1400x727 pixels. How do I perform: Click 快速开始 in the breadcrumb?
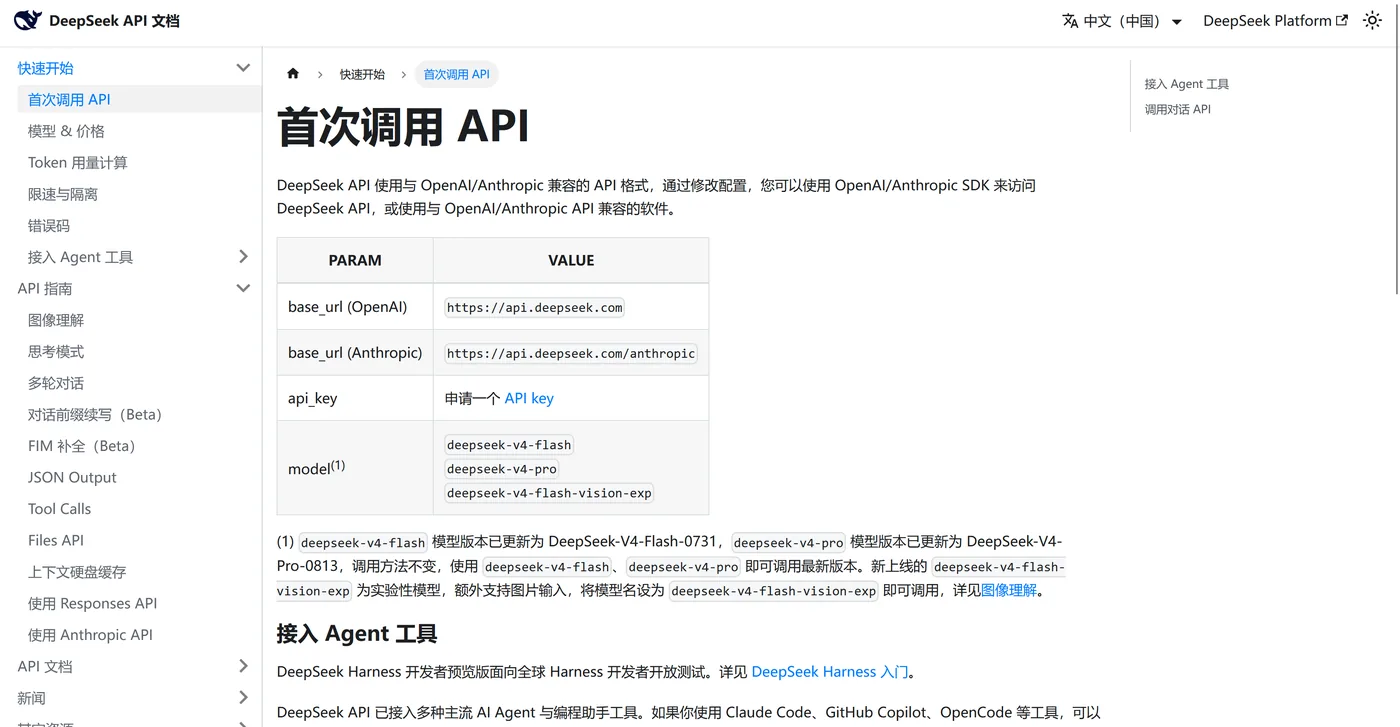(x=362, y=74)
